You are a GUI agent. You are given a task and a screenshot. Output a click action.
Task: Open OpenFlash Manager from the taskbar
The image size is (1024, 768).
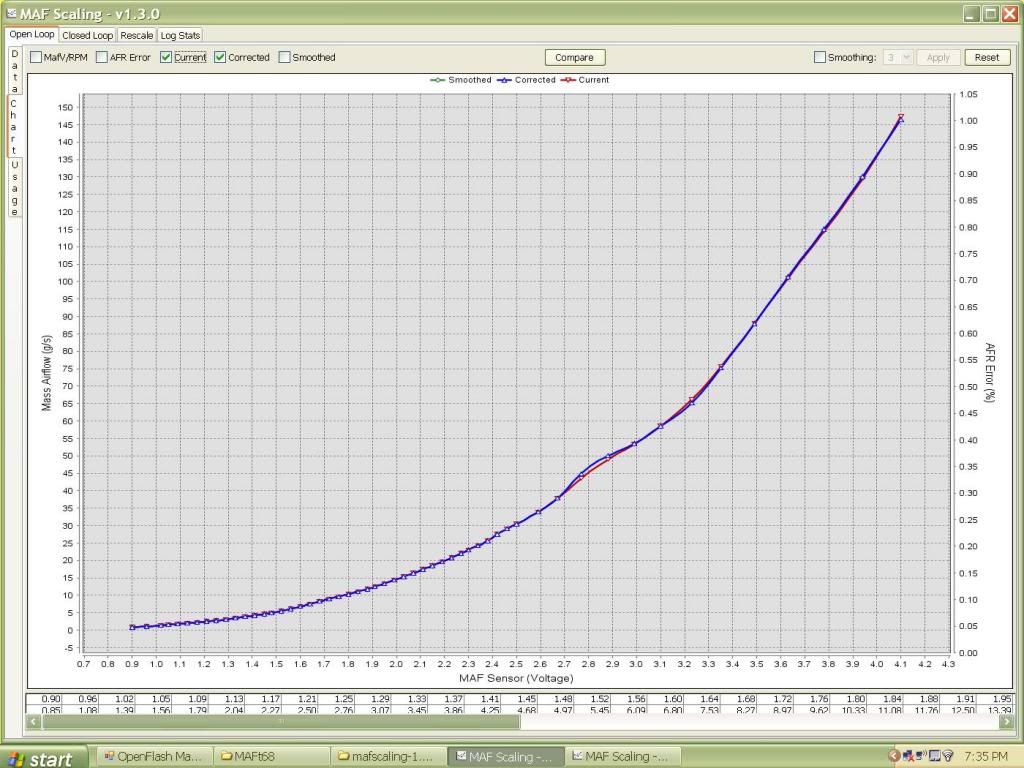[154, 757]
